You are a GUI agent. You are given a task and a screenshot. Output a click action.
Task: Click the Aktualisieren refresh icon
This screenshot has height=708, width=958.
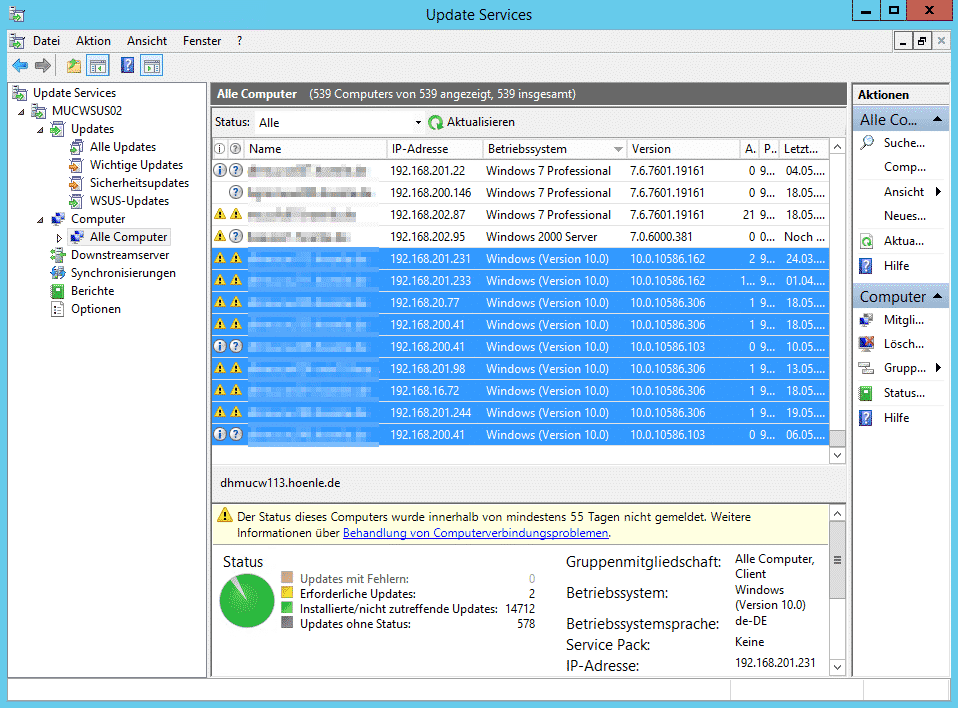[436, 122]
